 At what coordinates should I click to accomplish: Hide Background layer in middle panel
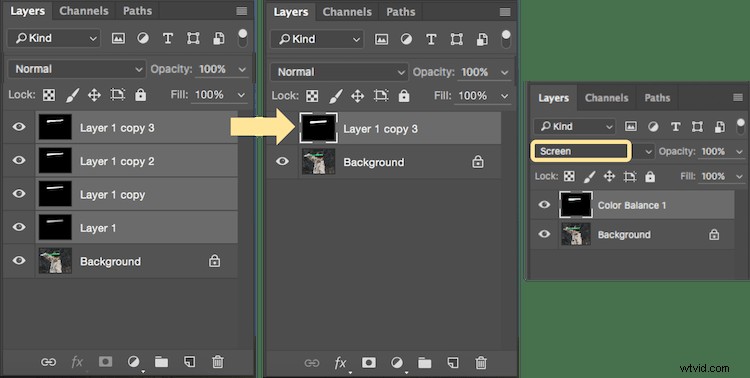282,161
